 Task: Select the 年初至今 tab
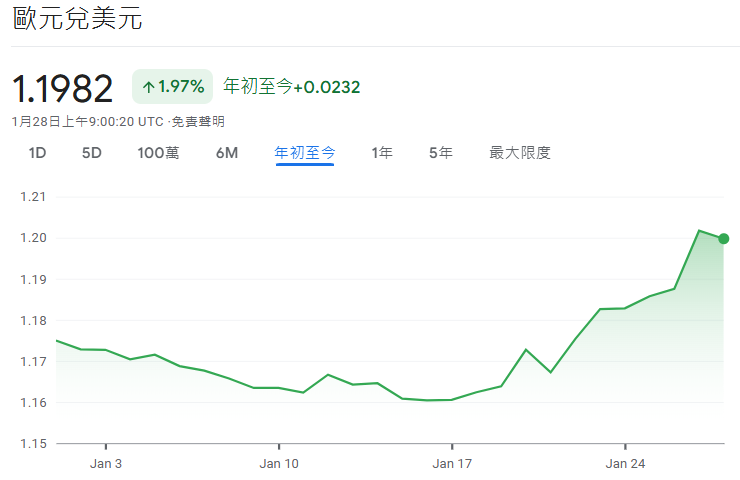tap(305, 153)
